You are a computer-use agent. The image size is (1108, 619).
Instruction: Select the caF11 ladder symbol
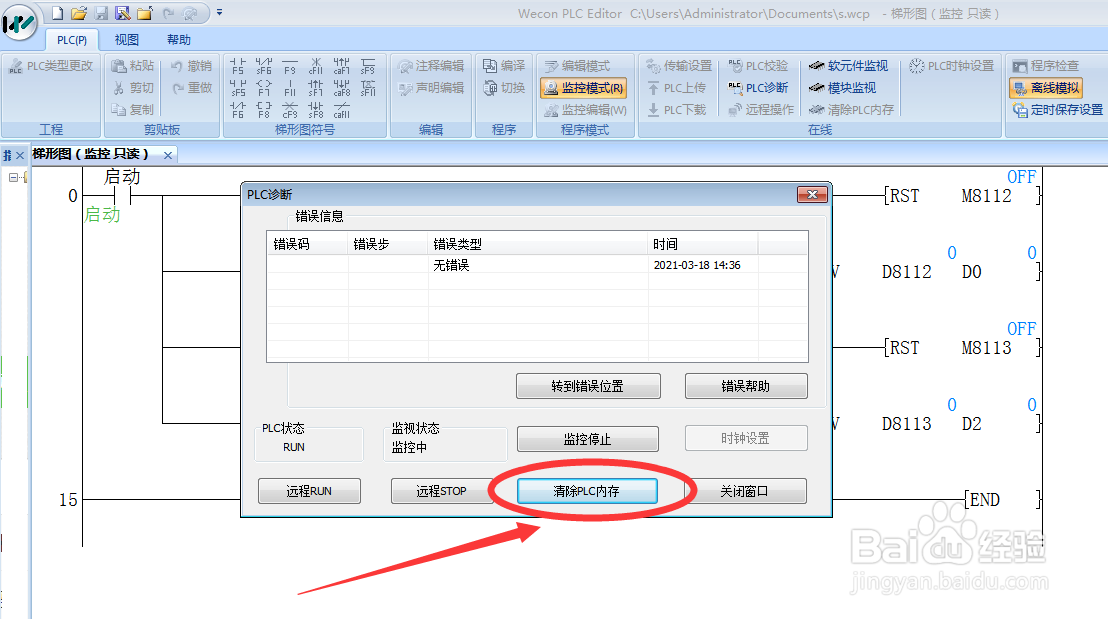(x=341, y=110)
